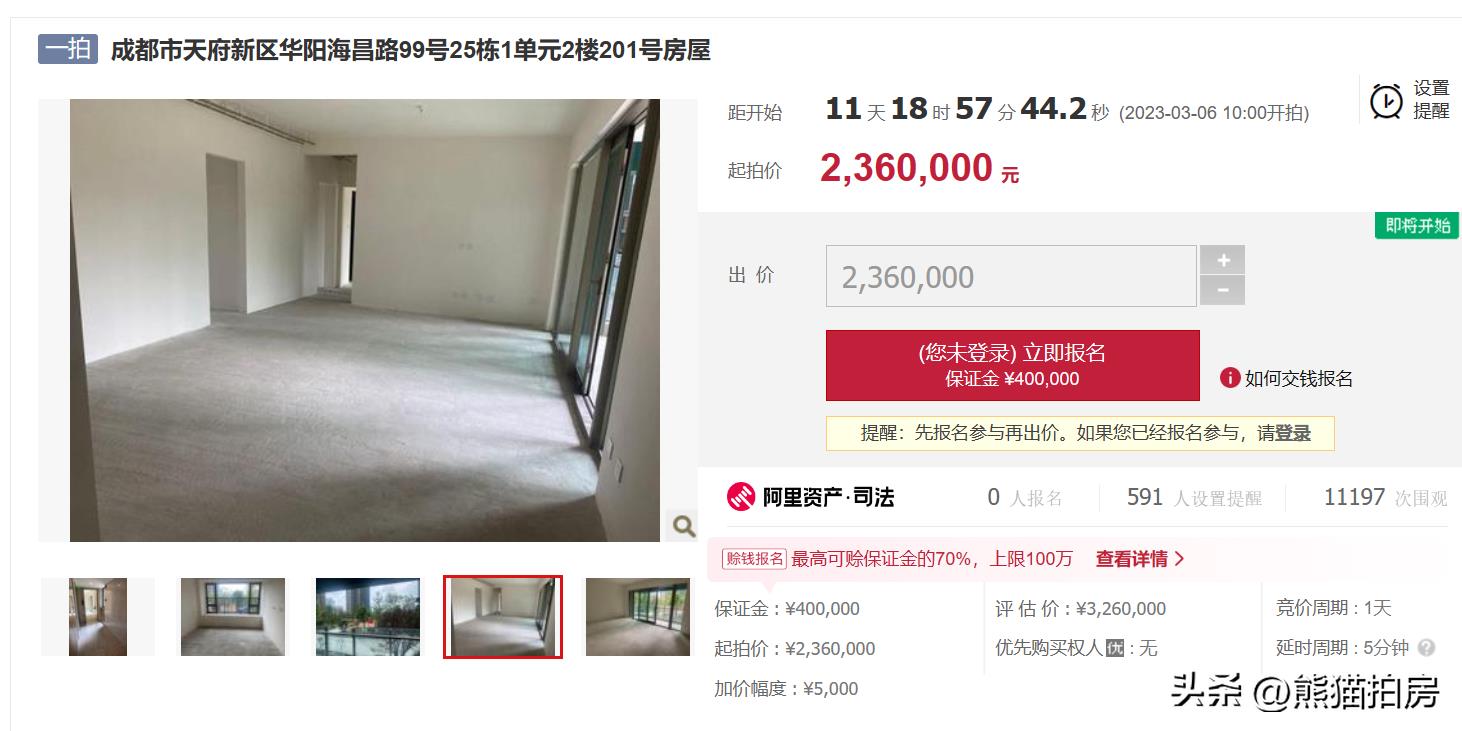Click the alarm clock reminder icon
1462x731 pixels.
pyautogui.click(x=1386, y=100)
